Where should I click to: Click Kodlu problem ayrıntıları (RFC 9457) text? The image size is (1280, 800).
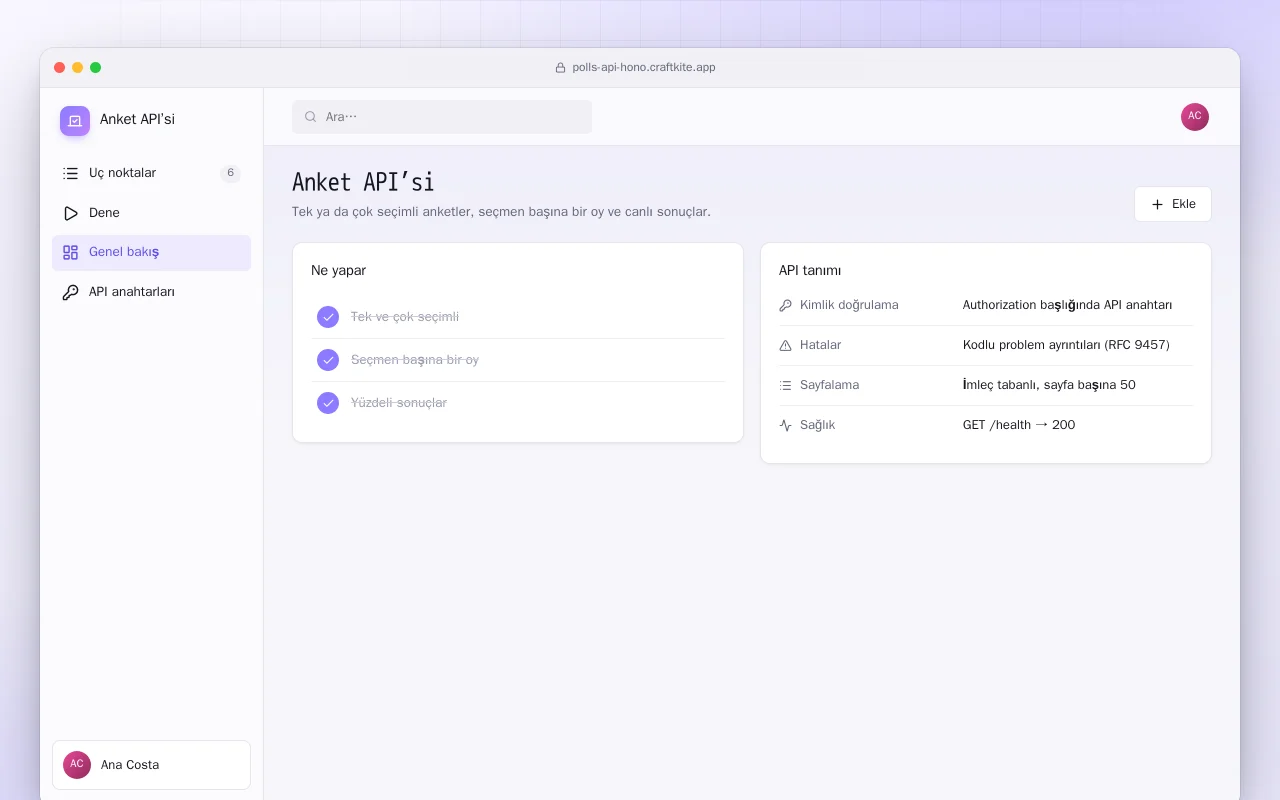tap(1066, 345)
